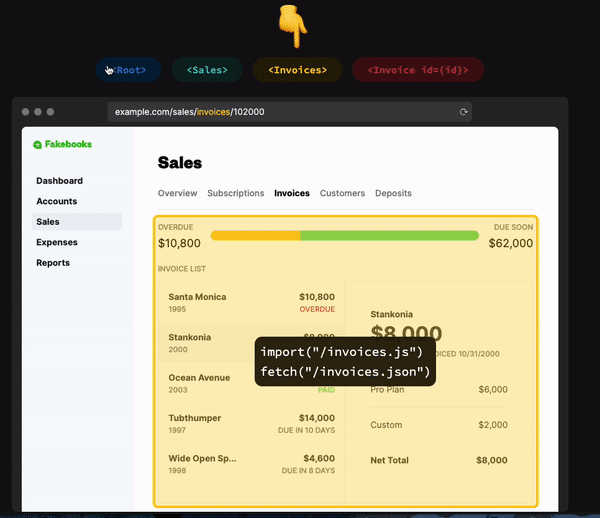
Task: Click the import("/invoices.js") code line
Action: click(341, 352)
